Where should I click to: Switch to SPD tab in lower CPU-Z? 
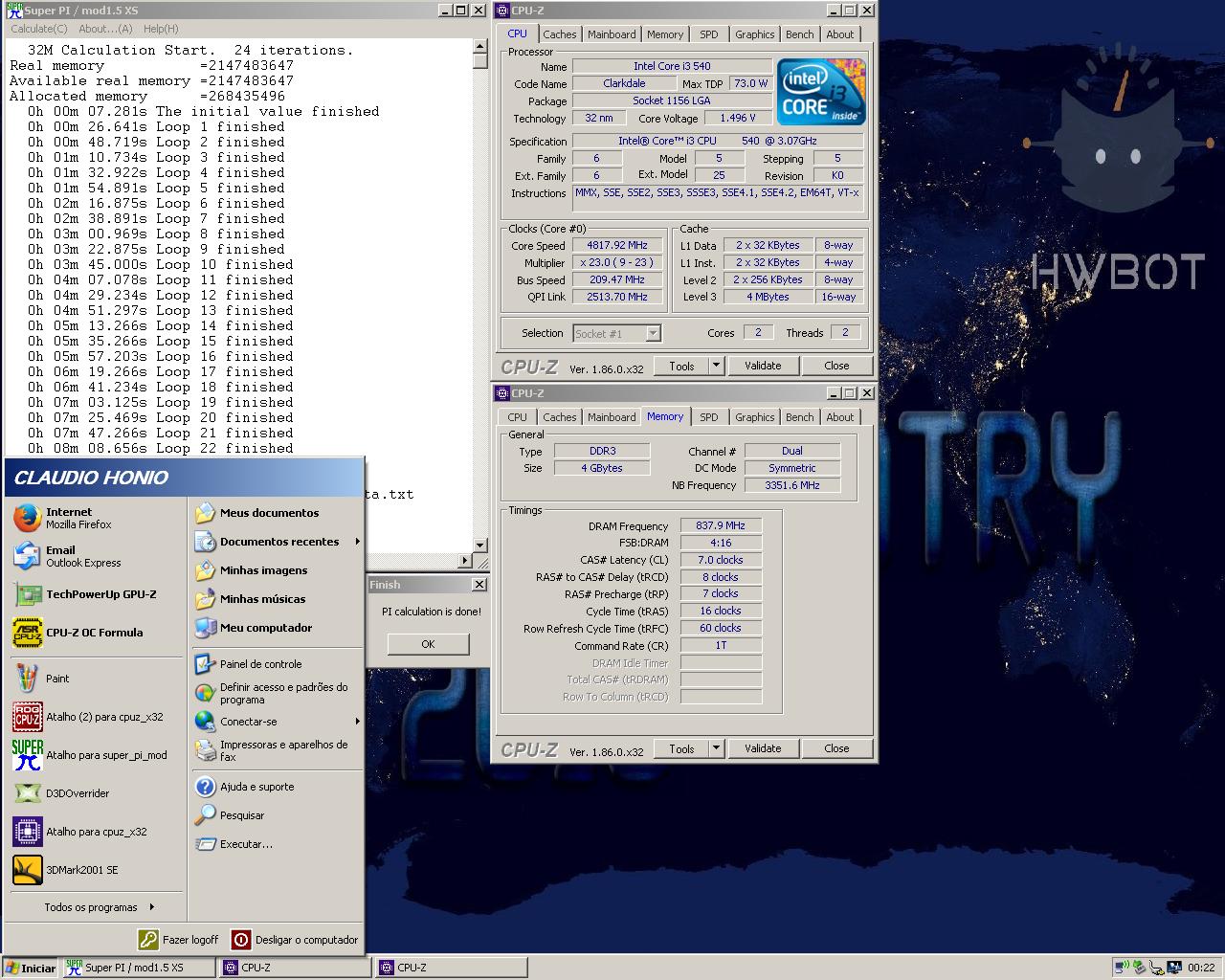[708, 417]
